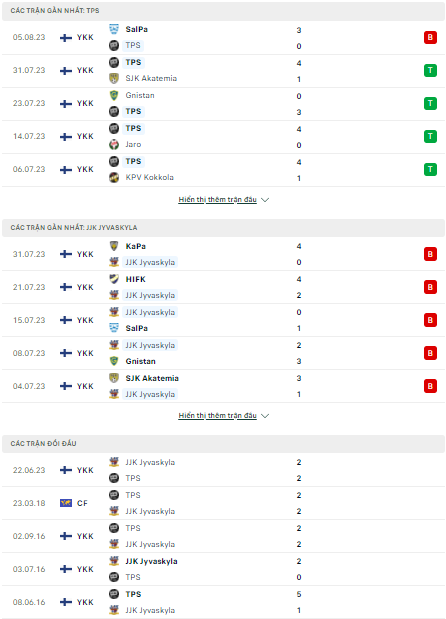This screenshot has height=619, width=446.
Task: Open 'Hiển thị thêm trận đấu' under JJK Jyvaskyla
Action: 217,416
